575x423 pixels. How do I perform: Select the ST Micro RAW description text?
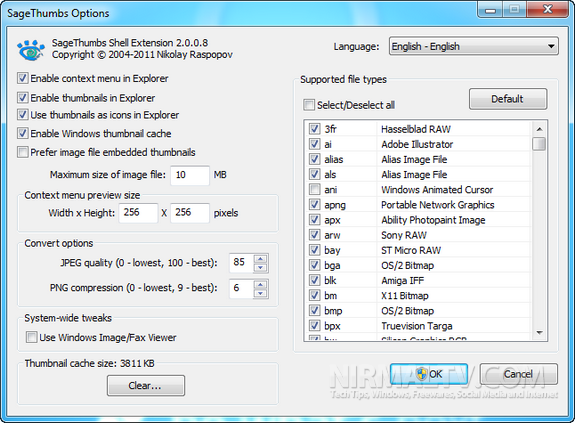[411, 250]
